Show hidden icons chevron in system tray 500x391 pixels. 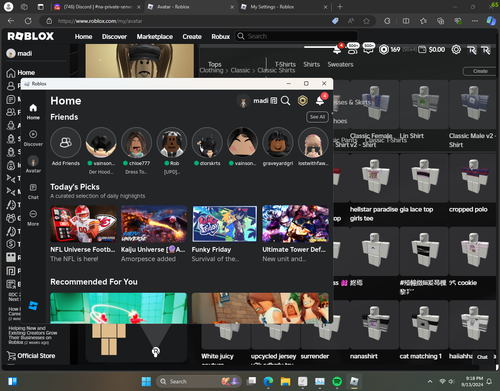pos(430,381)
